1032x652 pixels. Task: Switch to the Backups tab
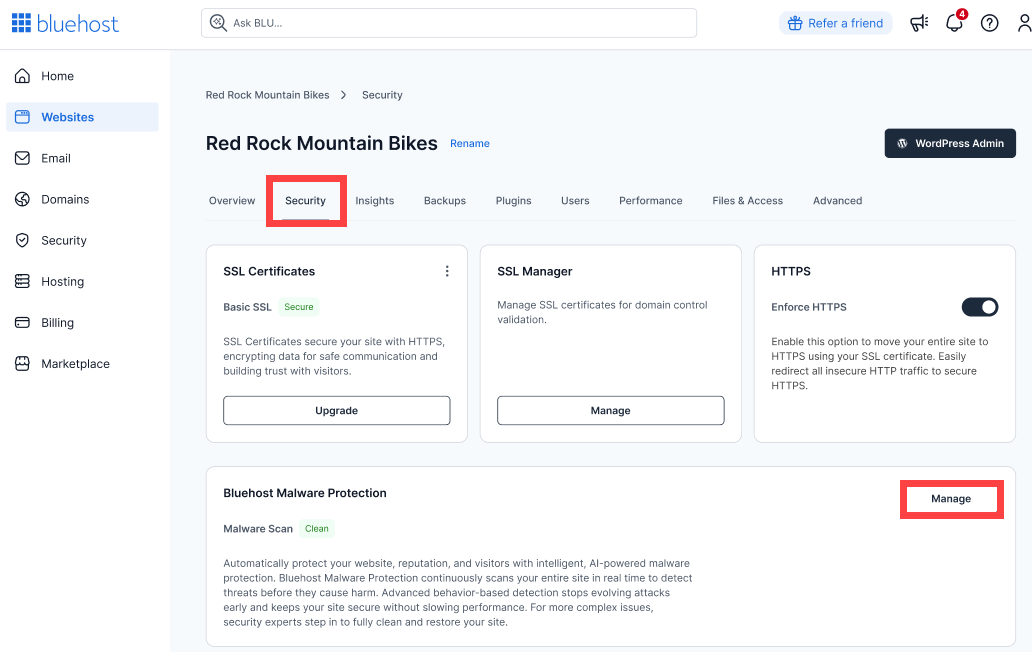click(x=444, y=200)
